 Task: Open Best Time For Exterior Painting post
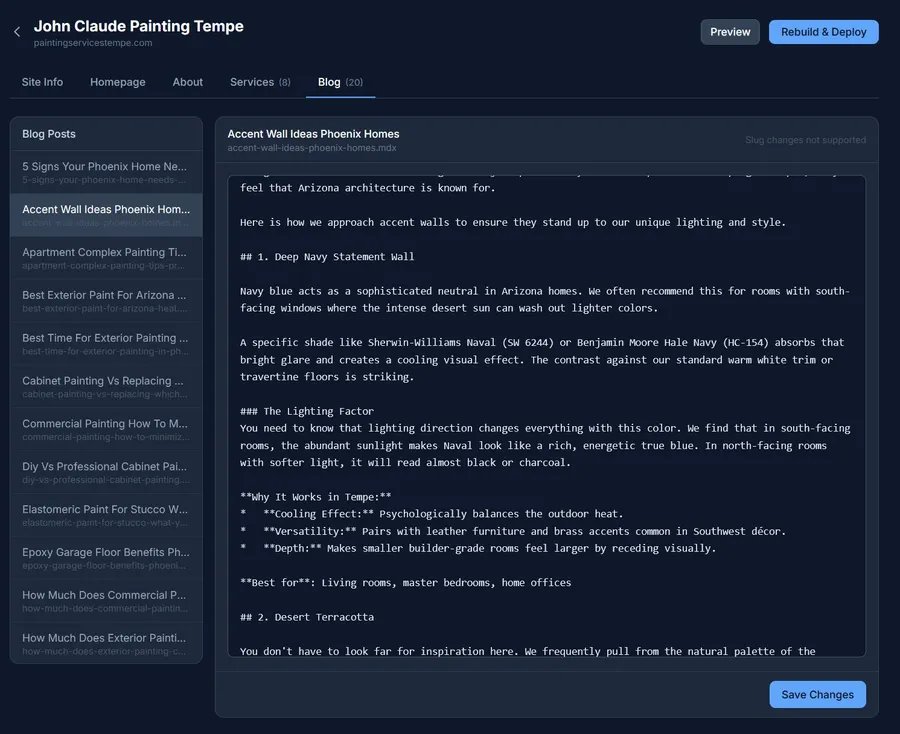tap(106, 344)
